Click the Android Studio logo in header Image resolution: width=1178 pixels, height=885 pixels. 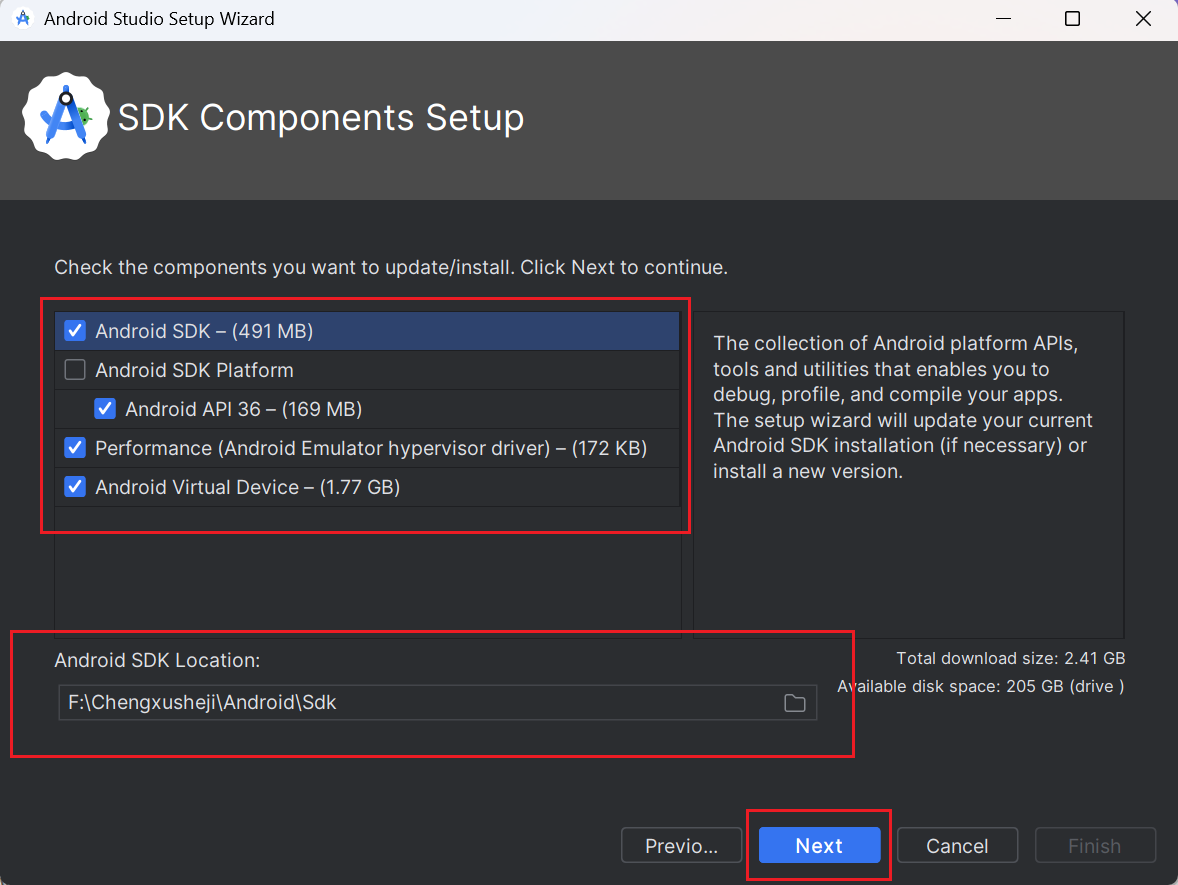coord(65,116)
